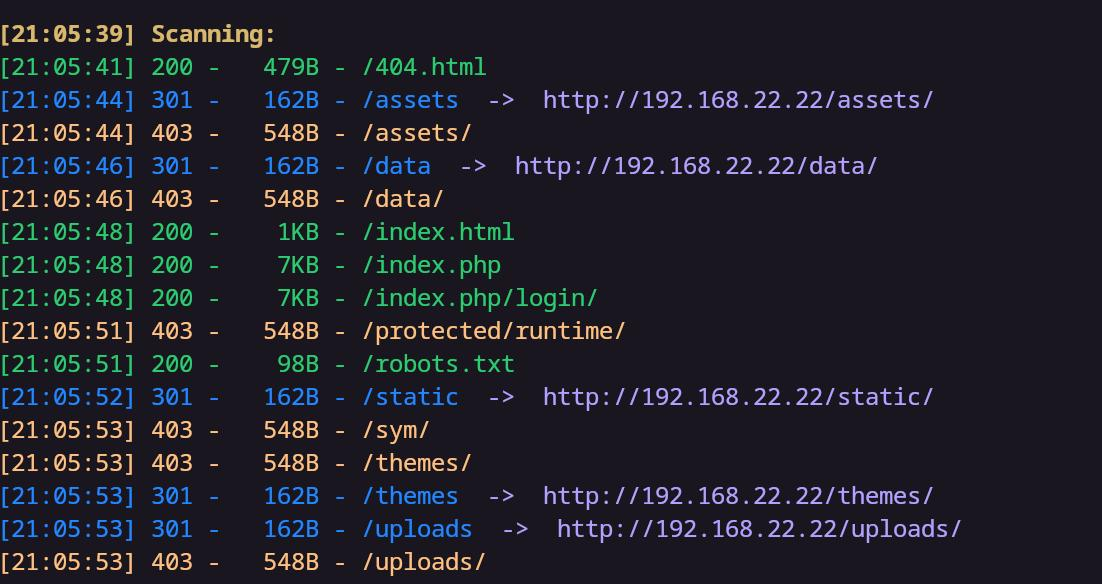Screen dimensions: 1102x584
Task: Click the Scanning: header text
Action: (214, 34)
